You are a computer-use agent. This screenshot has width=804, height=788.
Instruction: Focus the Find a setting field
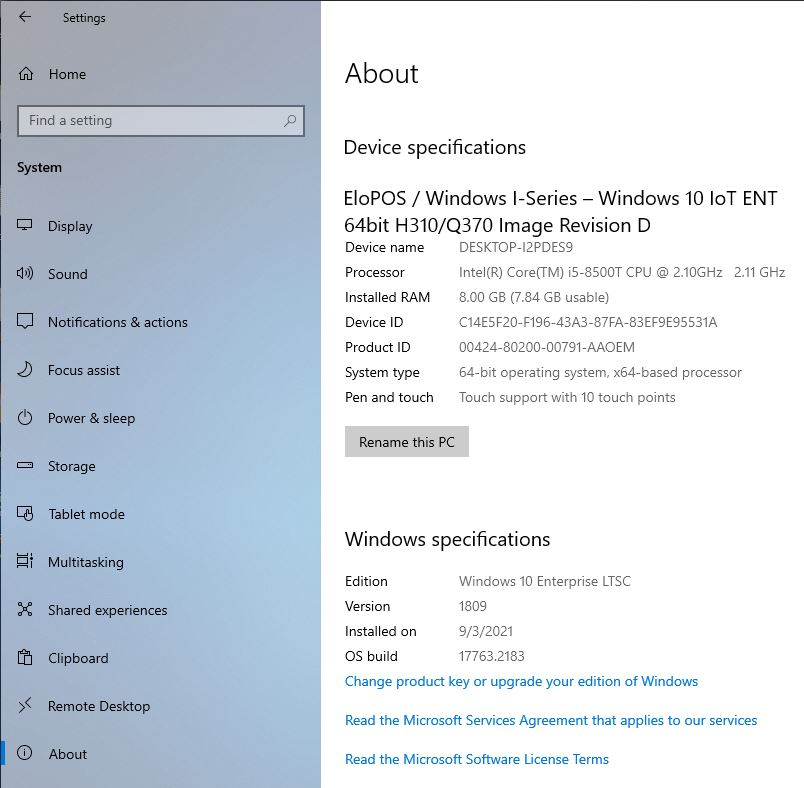(160, 121)
